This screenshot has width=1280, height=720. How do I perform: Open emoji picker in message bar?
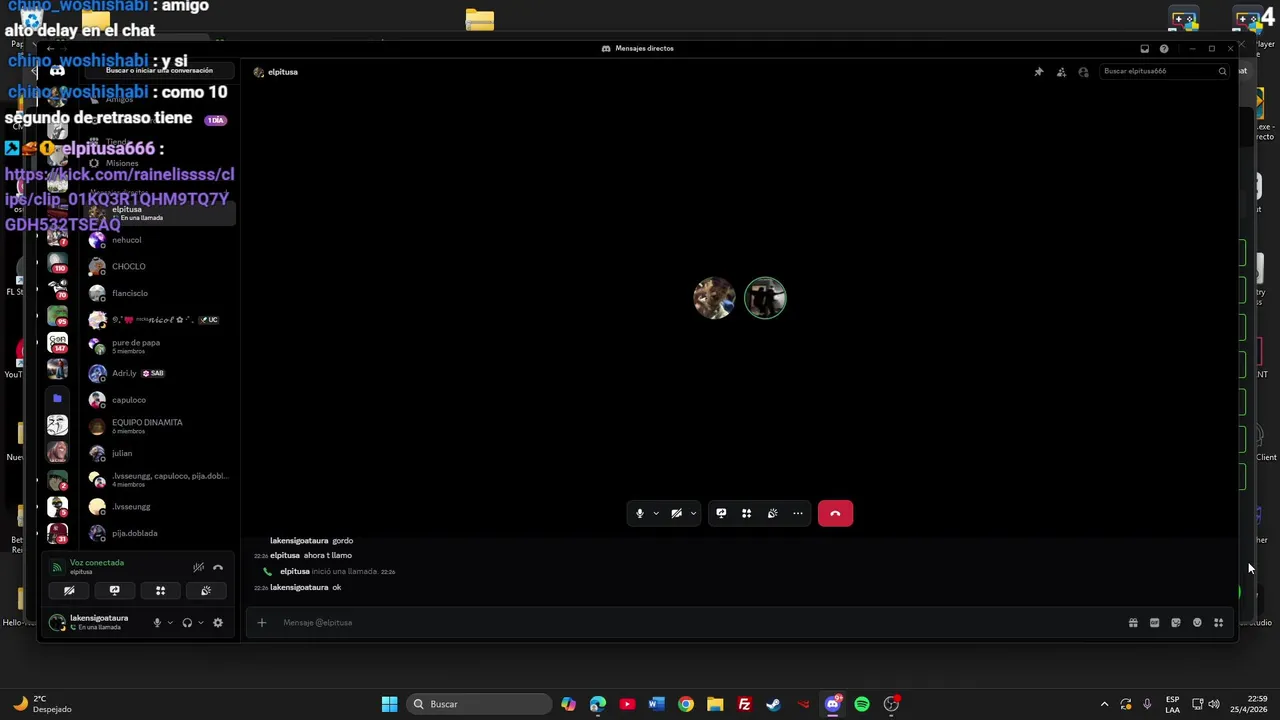tap(1197, 623)
